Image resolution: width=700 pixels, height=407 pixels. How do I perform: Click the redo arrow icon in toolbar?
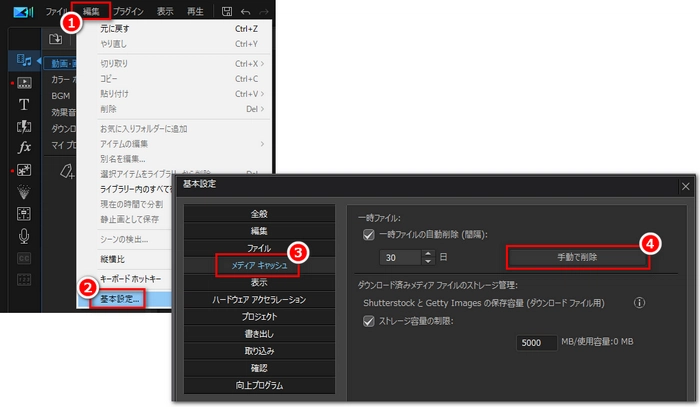[x=264, y=12]
